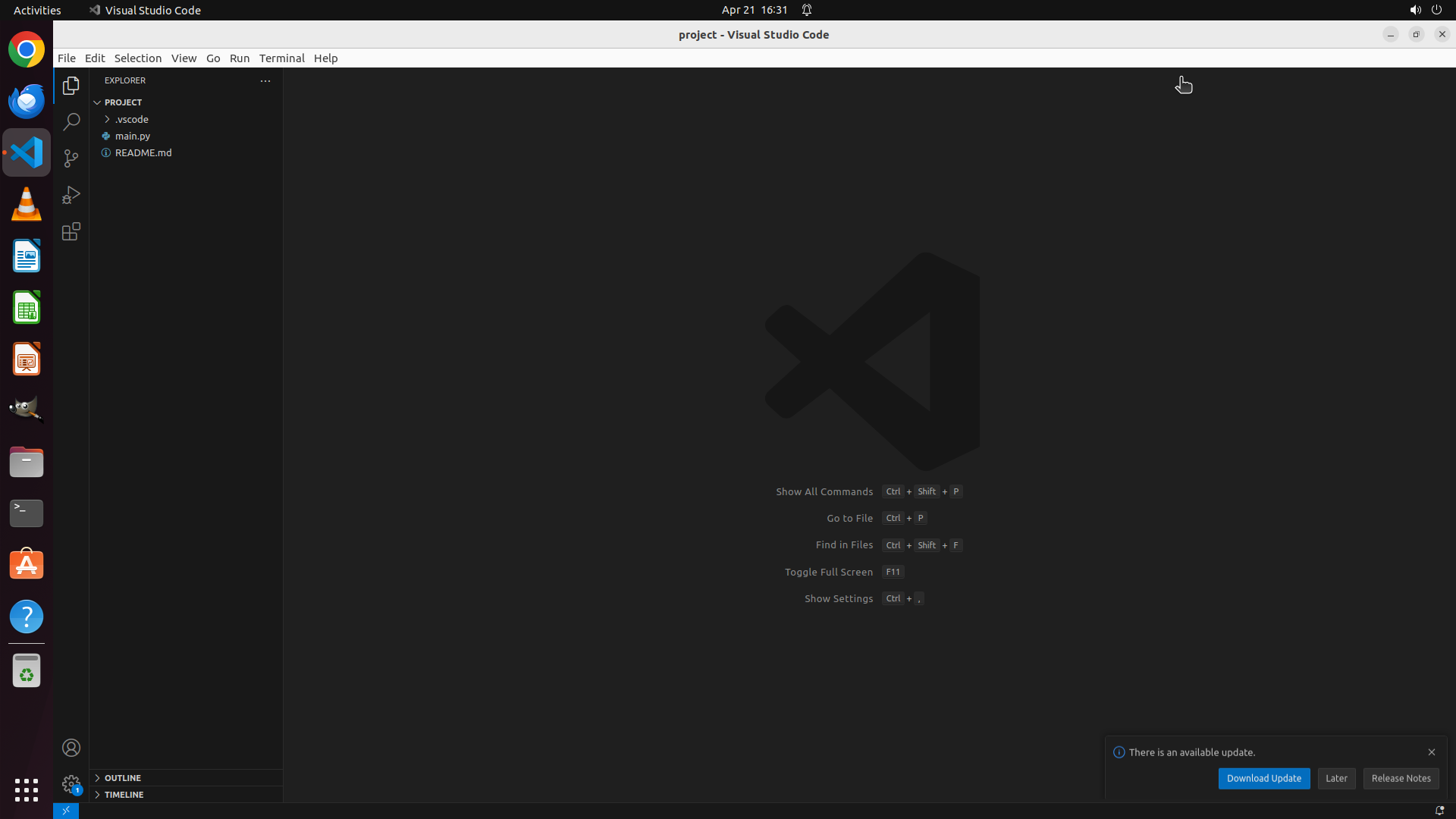The height and width of the screenshot is (819, 1456).
Task: Expand the OUTLINE section
Action: tap(123, 778)
